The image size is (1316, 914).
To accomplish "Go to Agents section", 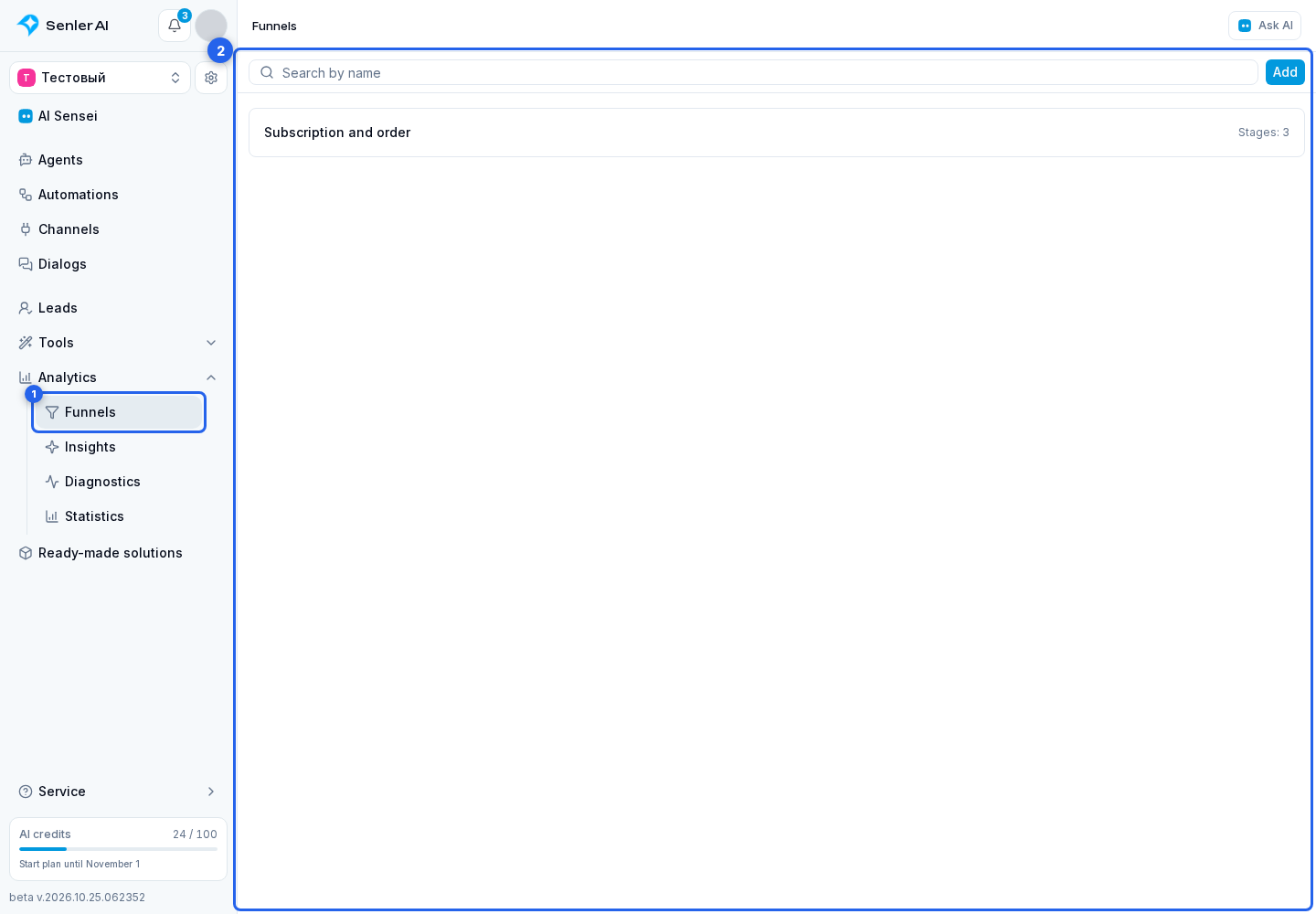I will click(118, 160).
